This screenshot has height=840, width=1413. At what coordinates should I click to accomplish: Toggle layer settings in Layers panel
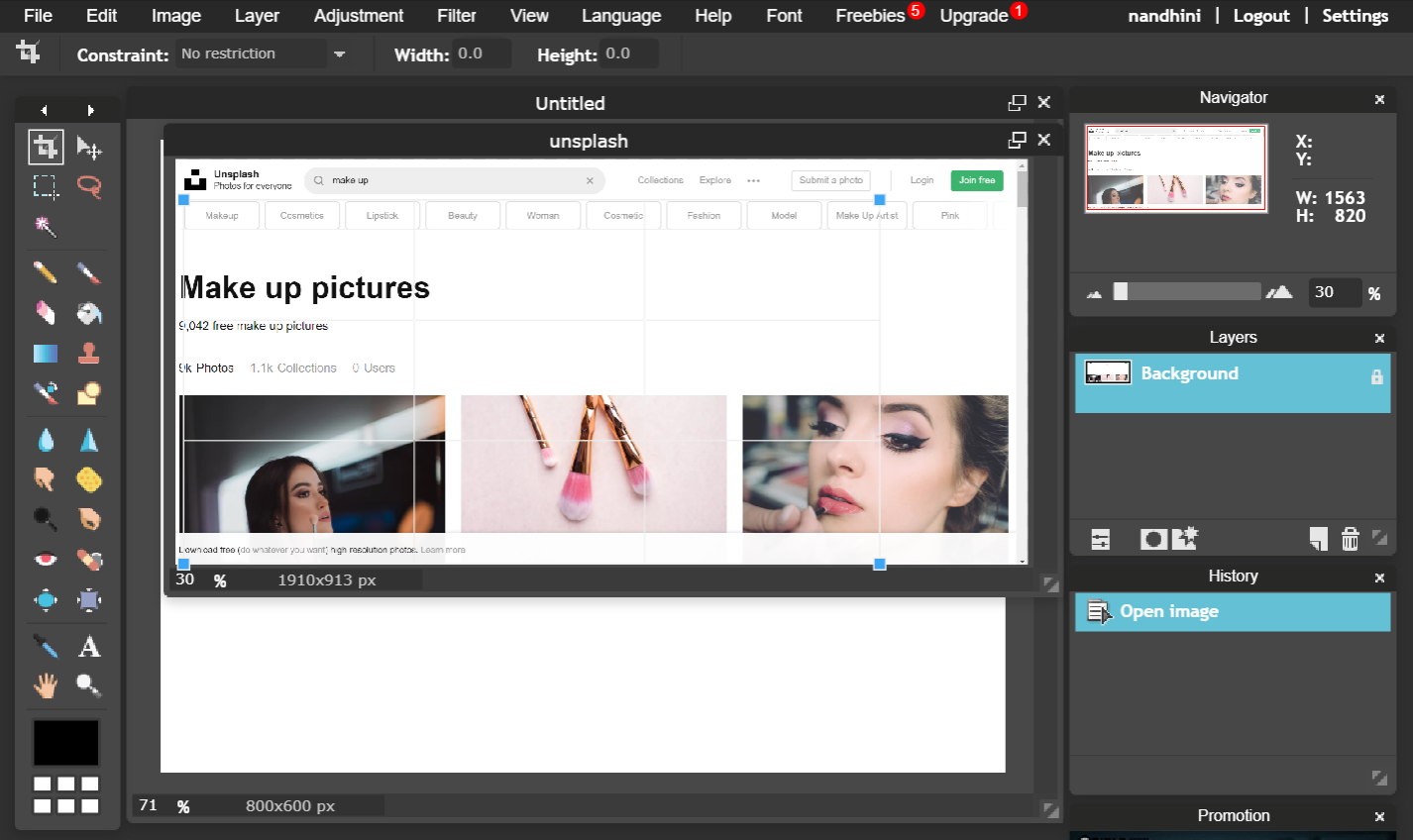1100,539
